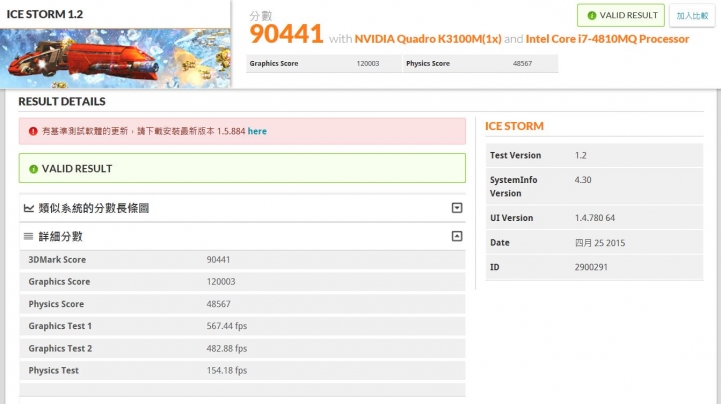The image size is (721, 404).
Task: Click the list icon beside 詳細分數
Action: (29, 236)
